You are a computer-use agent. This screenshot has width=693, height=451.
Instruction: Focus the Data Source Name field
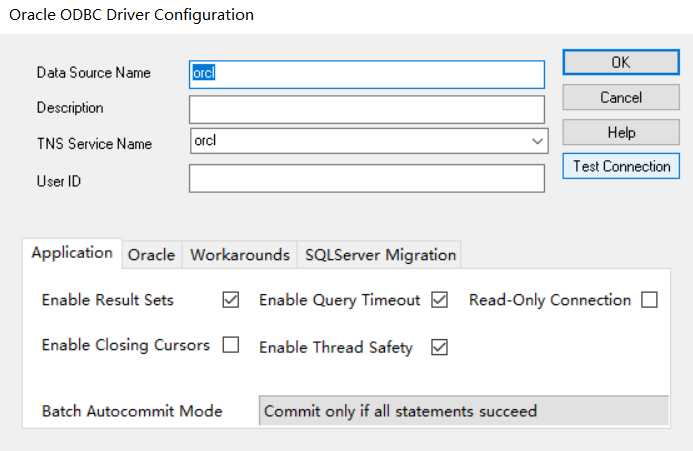[366, 74]
